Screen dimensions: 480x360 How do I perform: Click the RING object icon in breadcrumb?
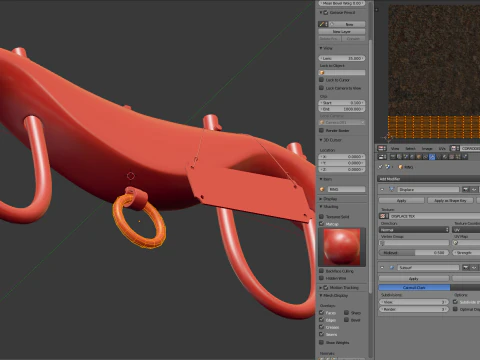(x=400, y=167)
